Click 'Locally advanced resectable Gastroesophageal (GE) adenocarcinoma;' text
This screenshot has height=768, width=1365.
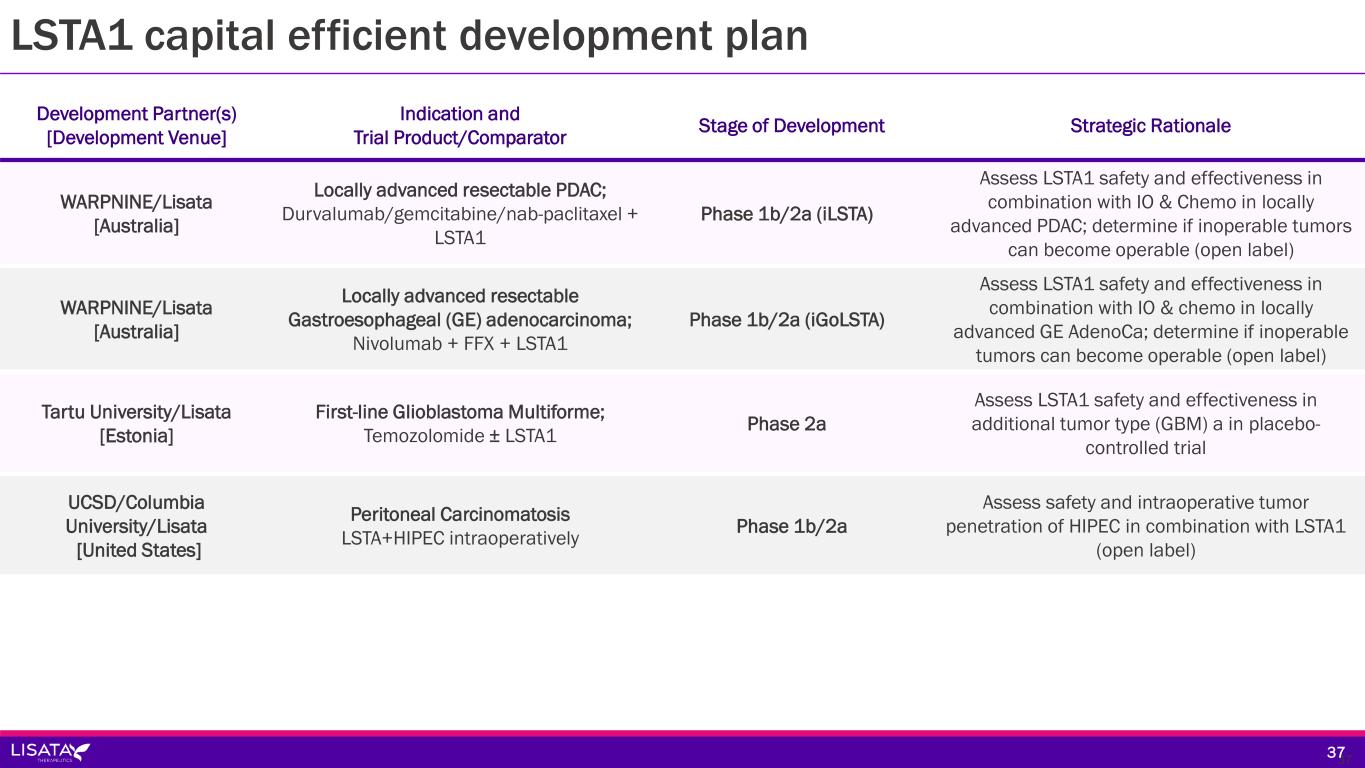tap(460, 307)
